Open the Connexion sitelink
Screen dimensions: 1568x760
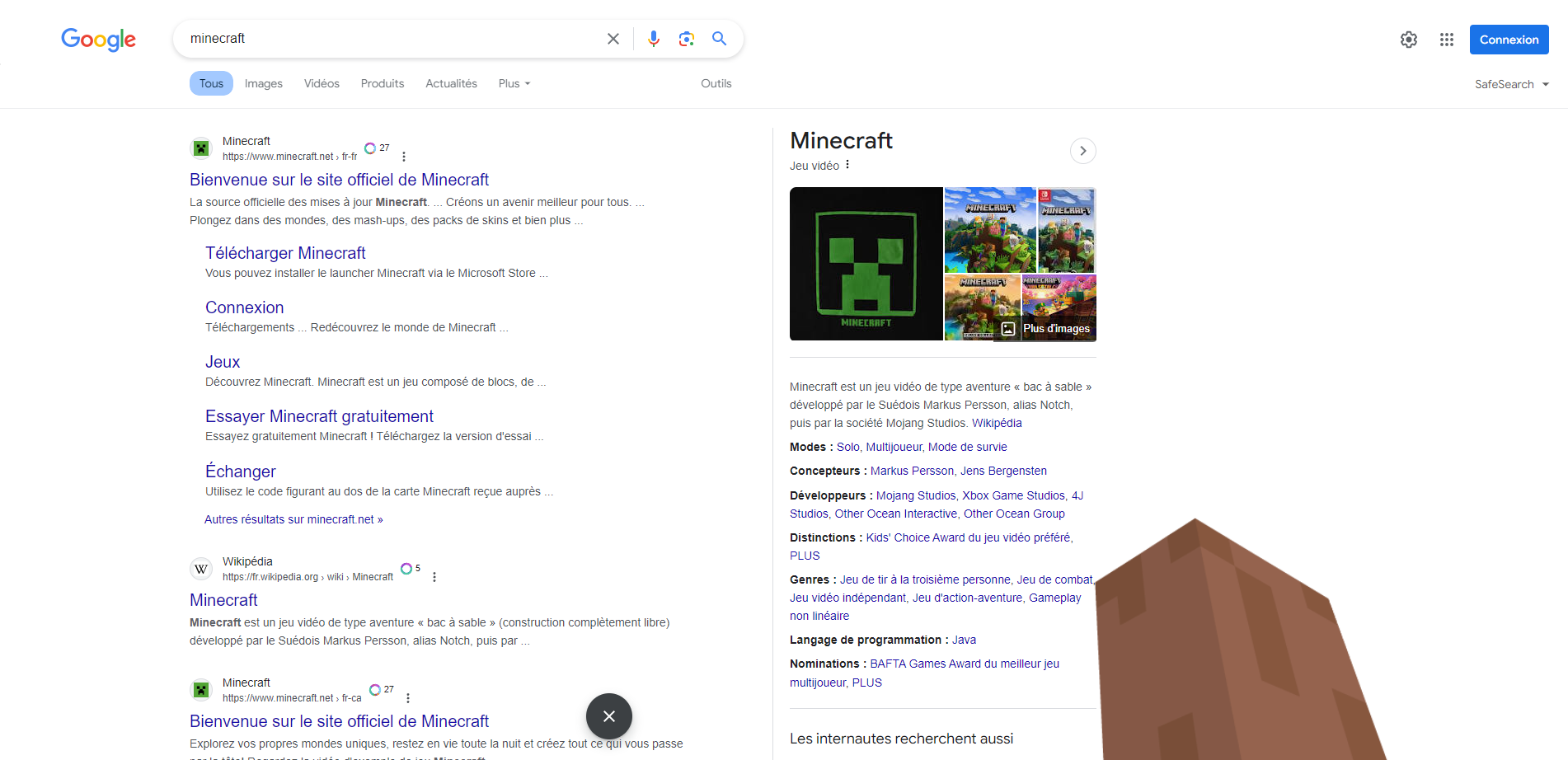point(244,307)
